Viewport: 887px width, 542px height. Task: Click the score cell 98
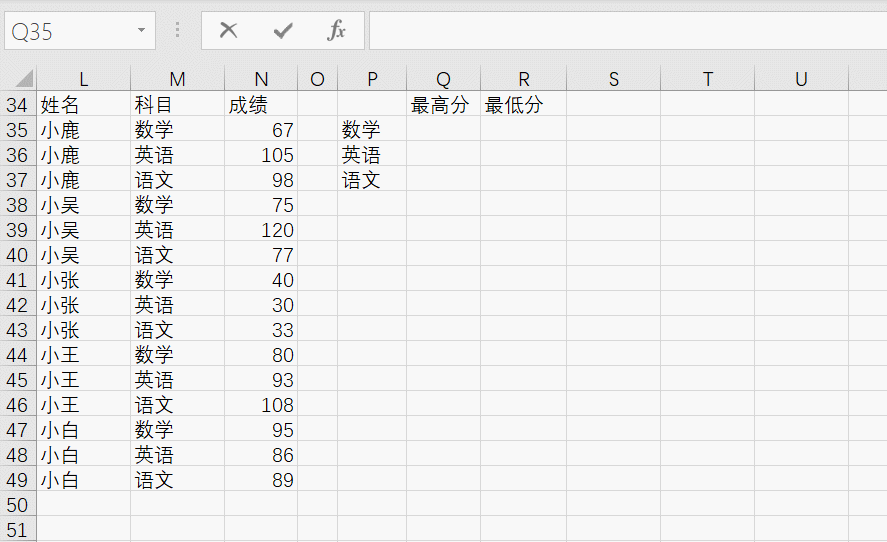(x=261, y=180)
